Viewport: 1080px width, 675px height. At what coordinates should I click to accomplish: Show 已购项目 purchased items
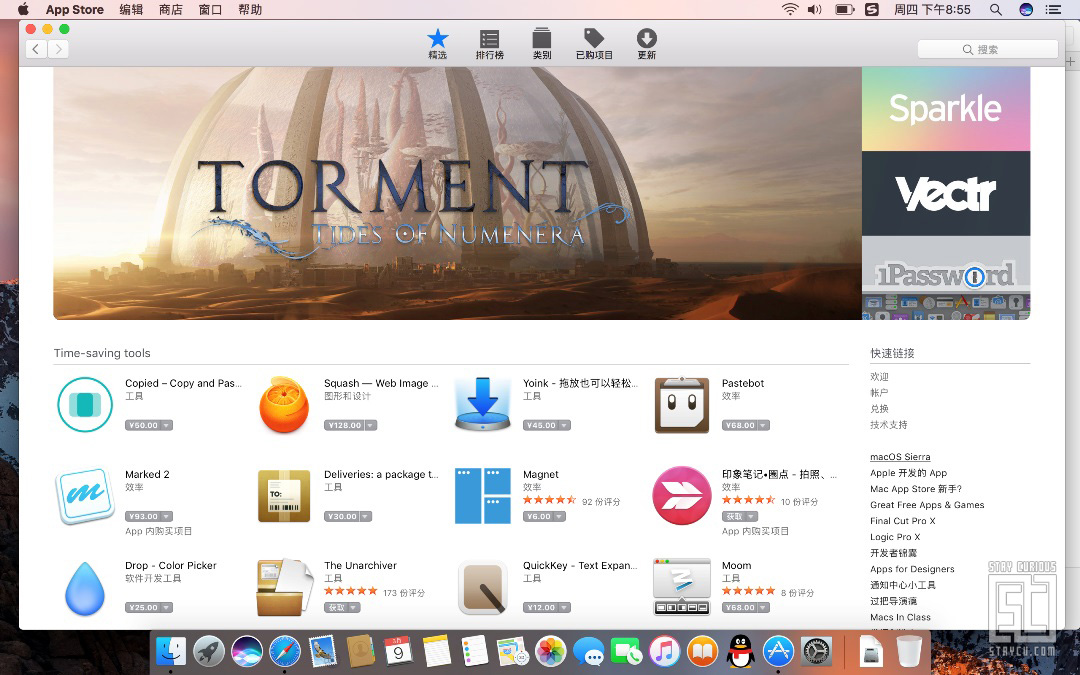click(x=594, y=44)
